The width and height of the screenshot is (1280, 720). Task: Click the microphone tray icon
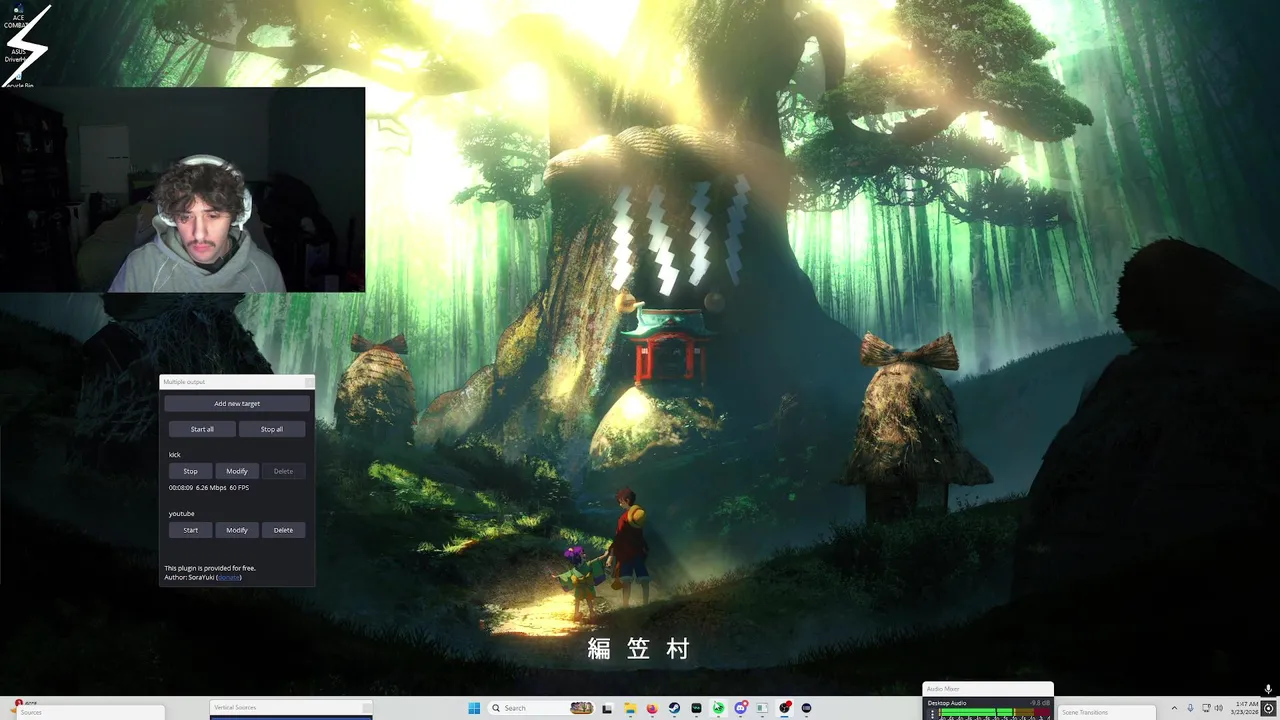[1190, 708]
